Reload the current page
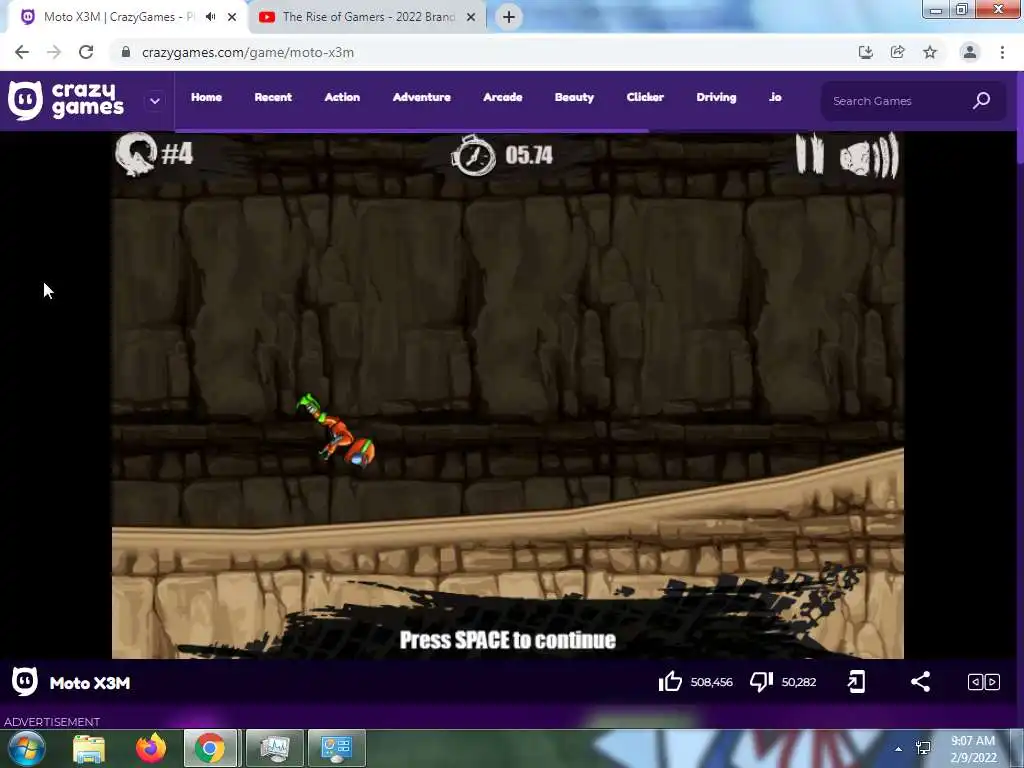Screen dimensions: 1024x768 (86, 52)
